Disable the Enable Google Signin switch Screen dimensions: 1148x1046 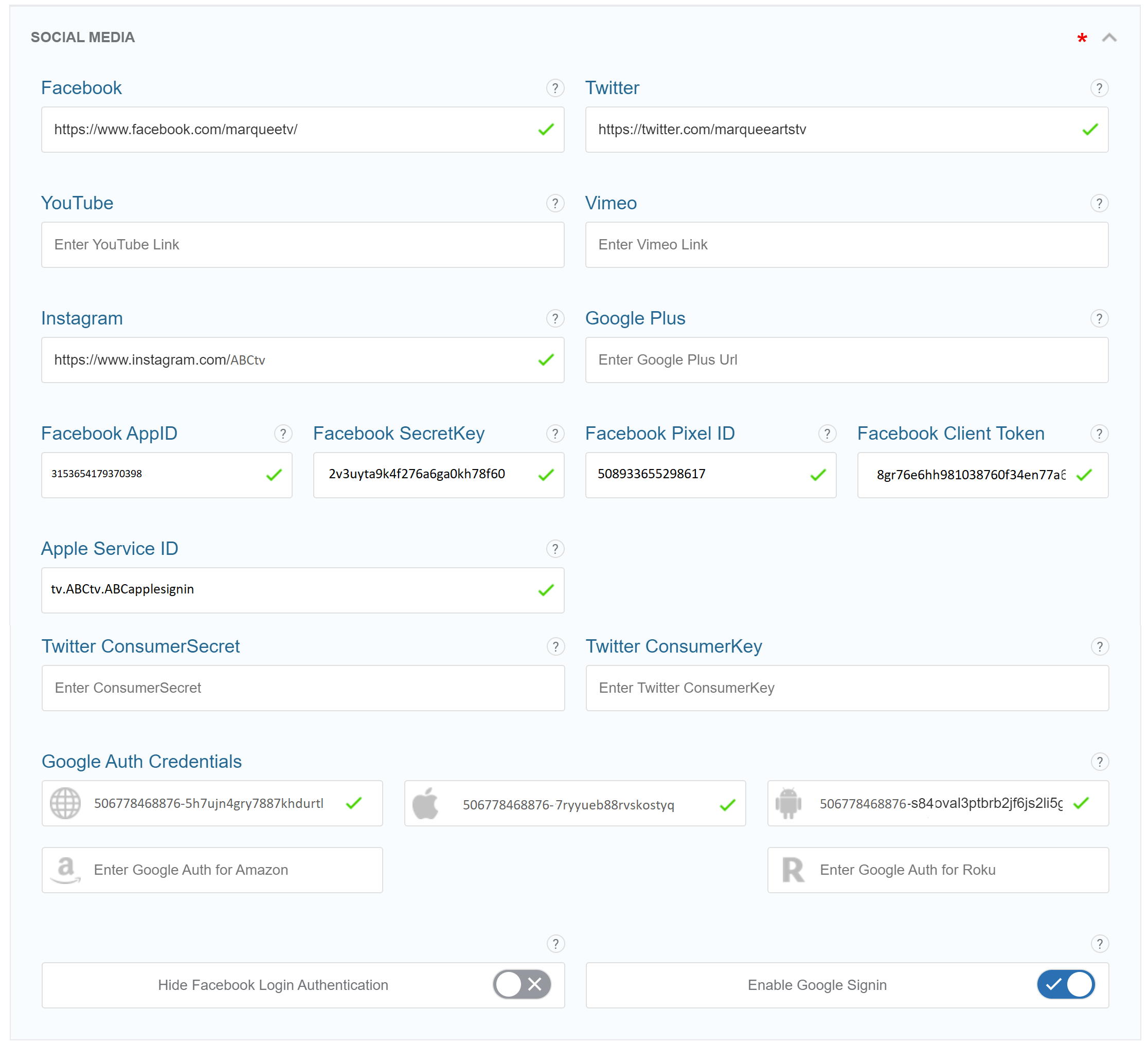pos(1066,984)
